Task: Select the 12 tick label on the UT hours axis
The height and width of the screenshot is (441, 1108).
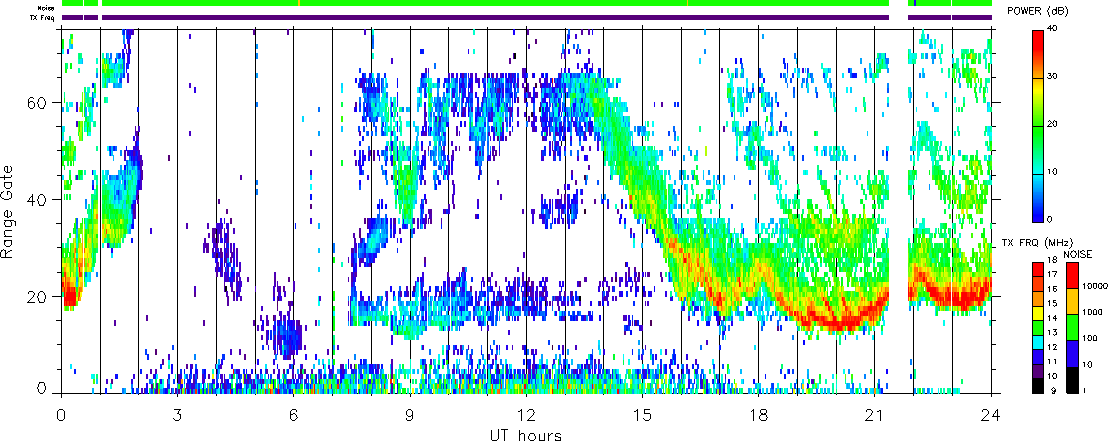Action: [526, 414]
